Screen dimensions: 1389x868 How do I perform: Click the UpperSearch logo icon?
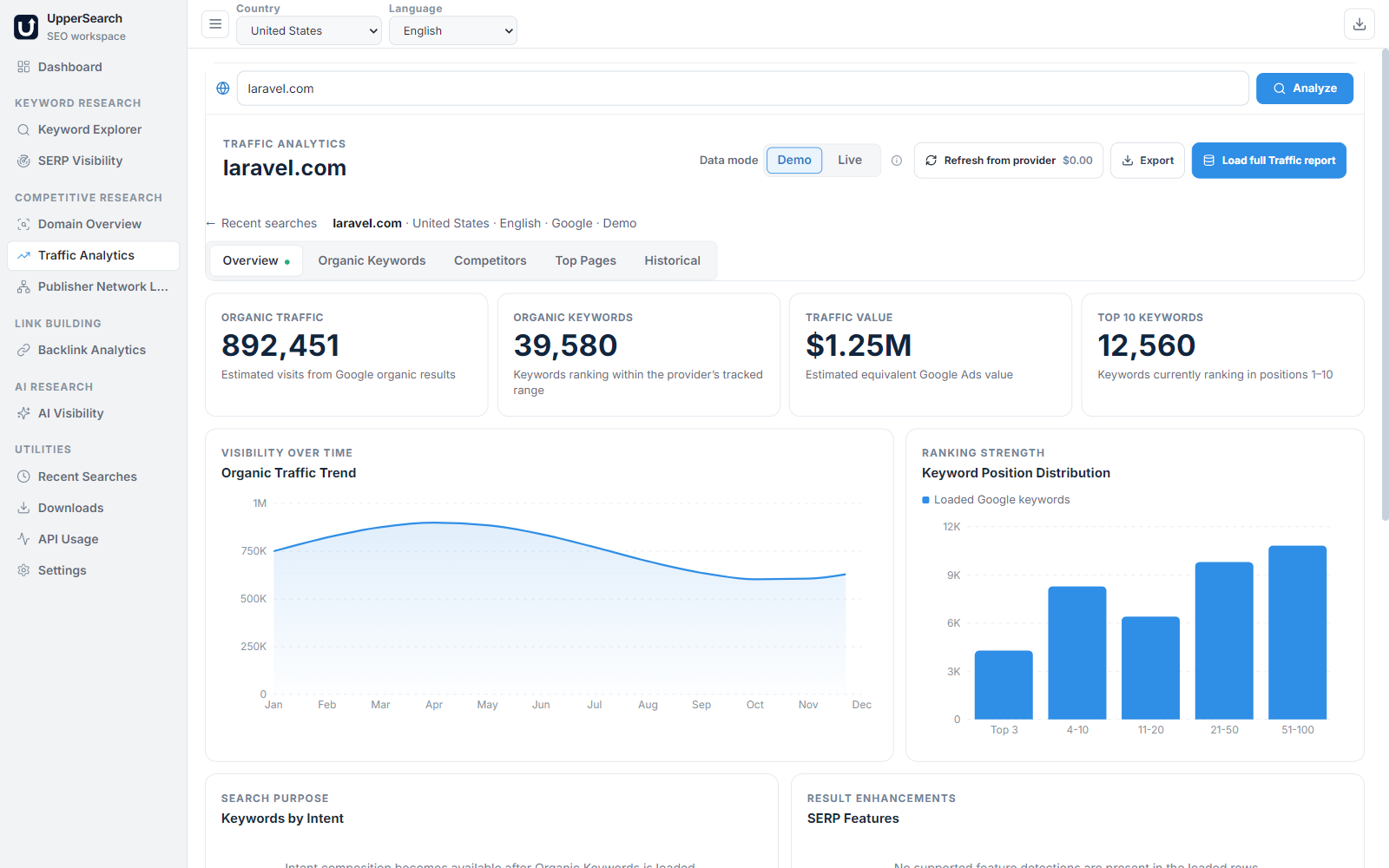[x=26, y=27]
